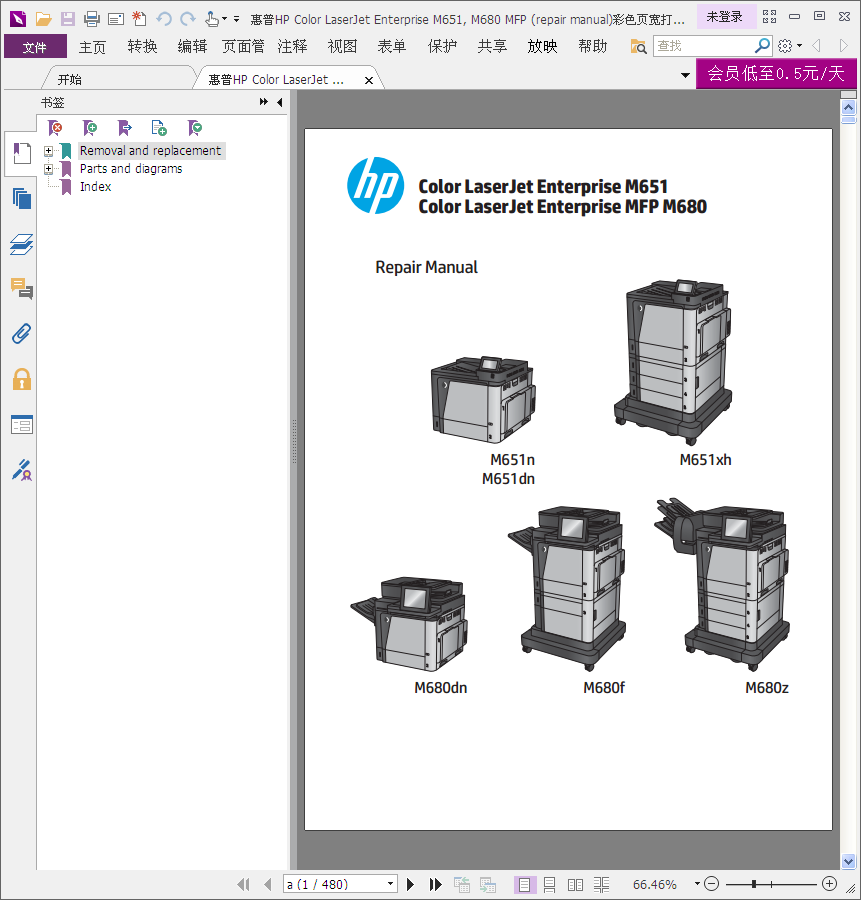Select the hand/touch mode tool icon
Image resolution: width=861 pixels, height=900 pixels.
212,19
